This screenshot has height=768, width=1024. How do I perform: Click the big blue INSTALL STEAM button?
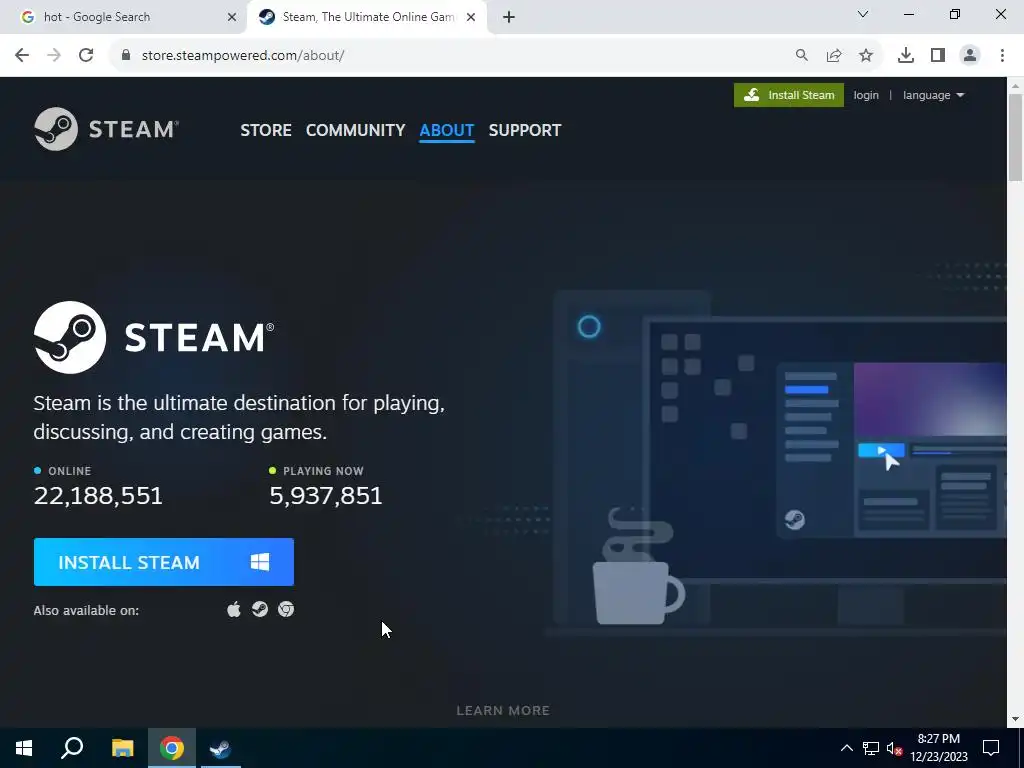tap(163, 562)
